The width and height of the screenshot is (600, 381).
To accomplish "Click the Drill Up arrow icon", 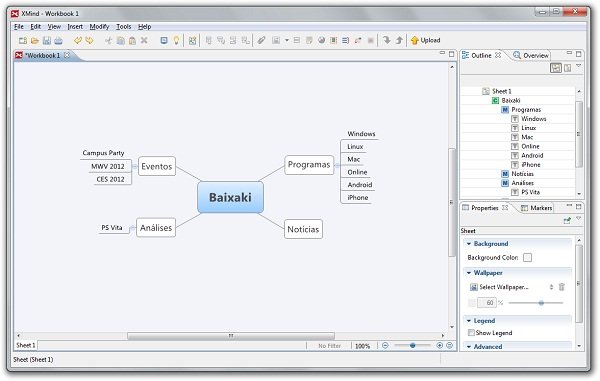I will point(399,40).
